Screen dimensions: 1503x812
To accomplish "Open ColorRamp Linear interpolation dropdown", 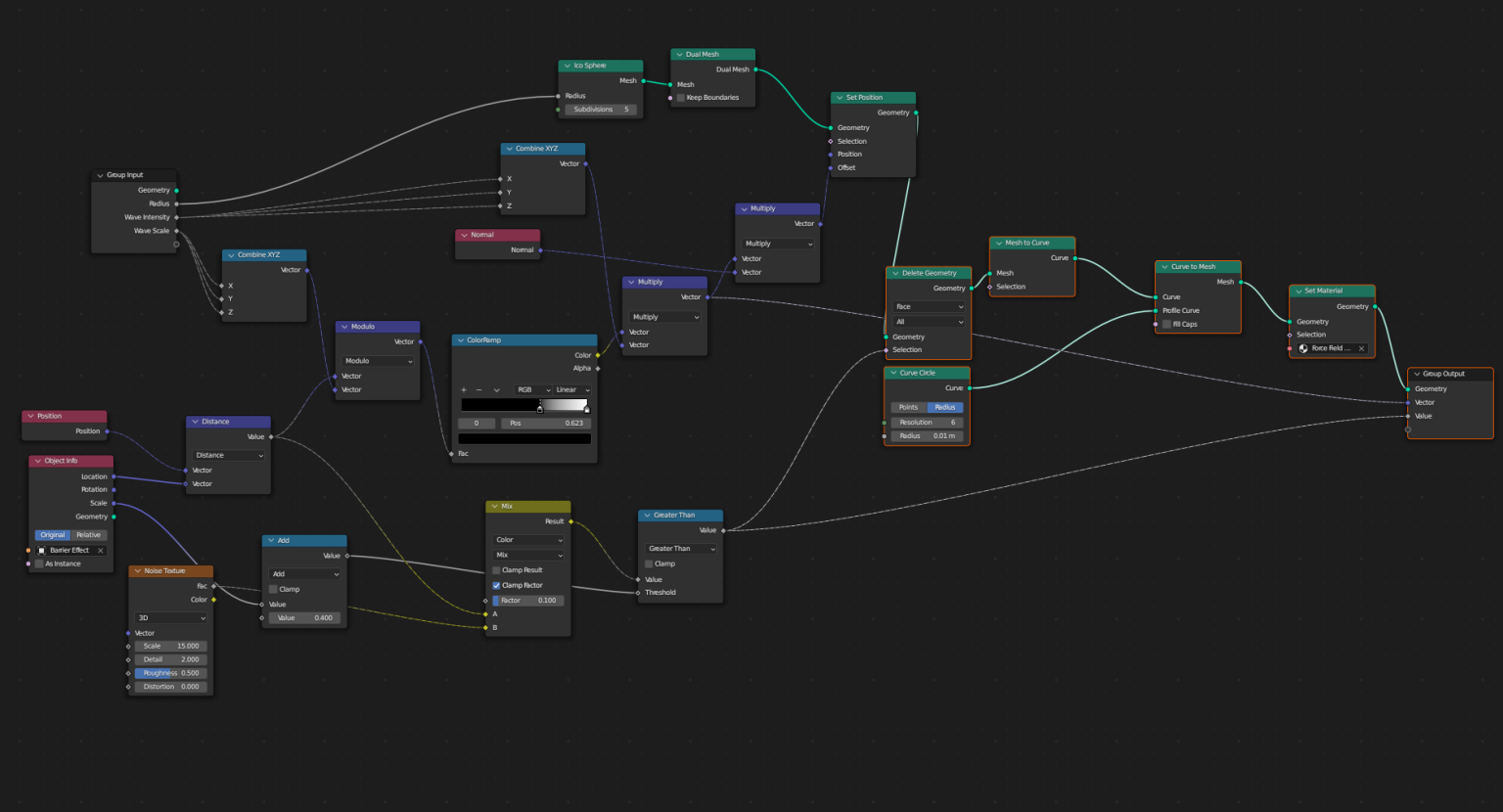I will pos(572,389).
